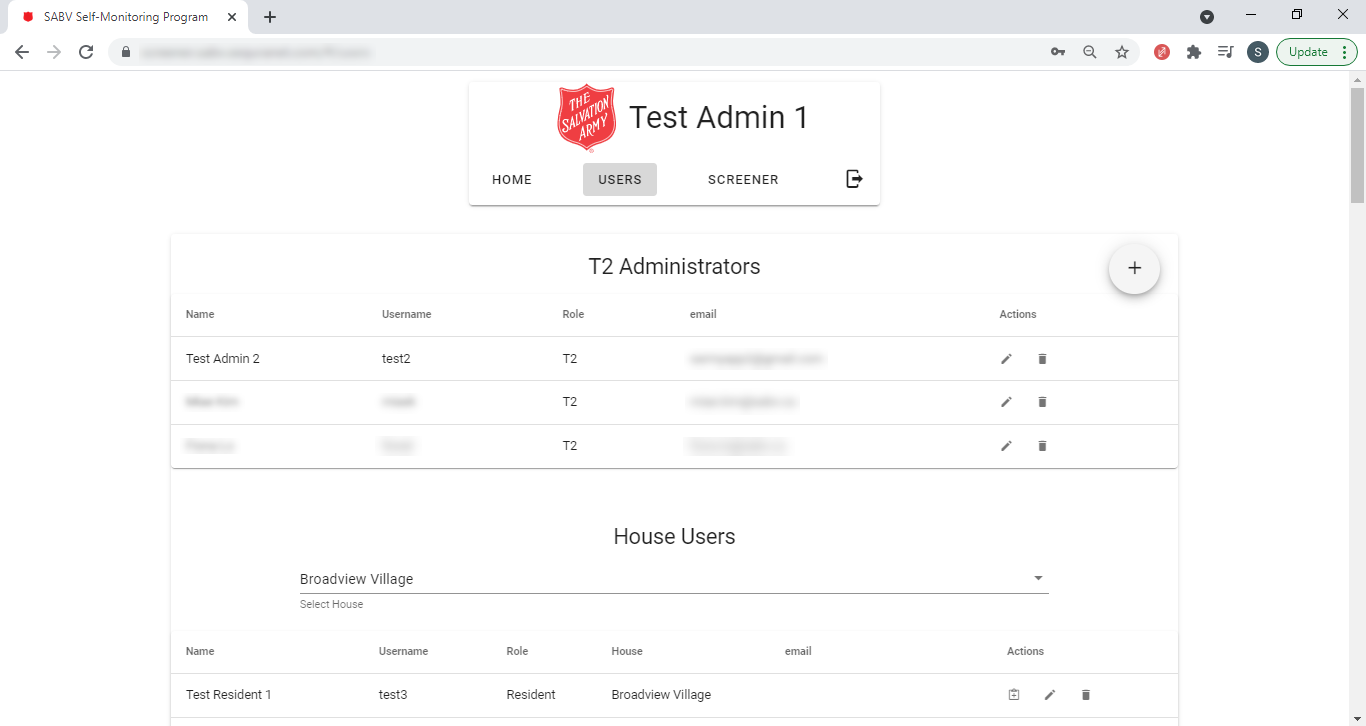Click the 'Resident' role cell
This screenshot has width=1366, height=726.
(x=531, y=695)
